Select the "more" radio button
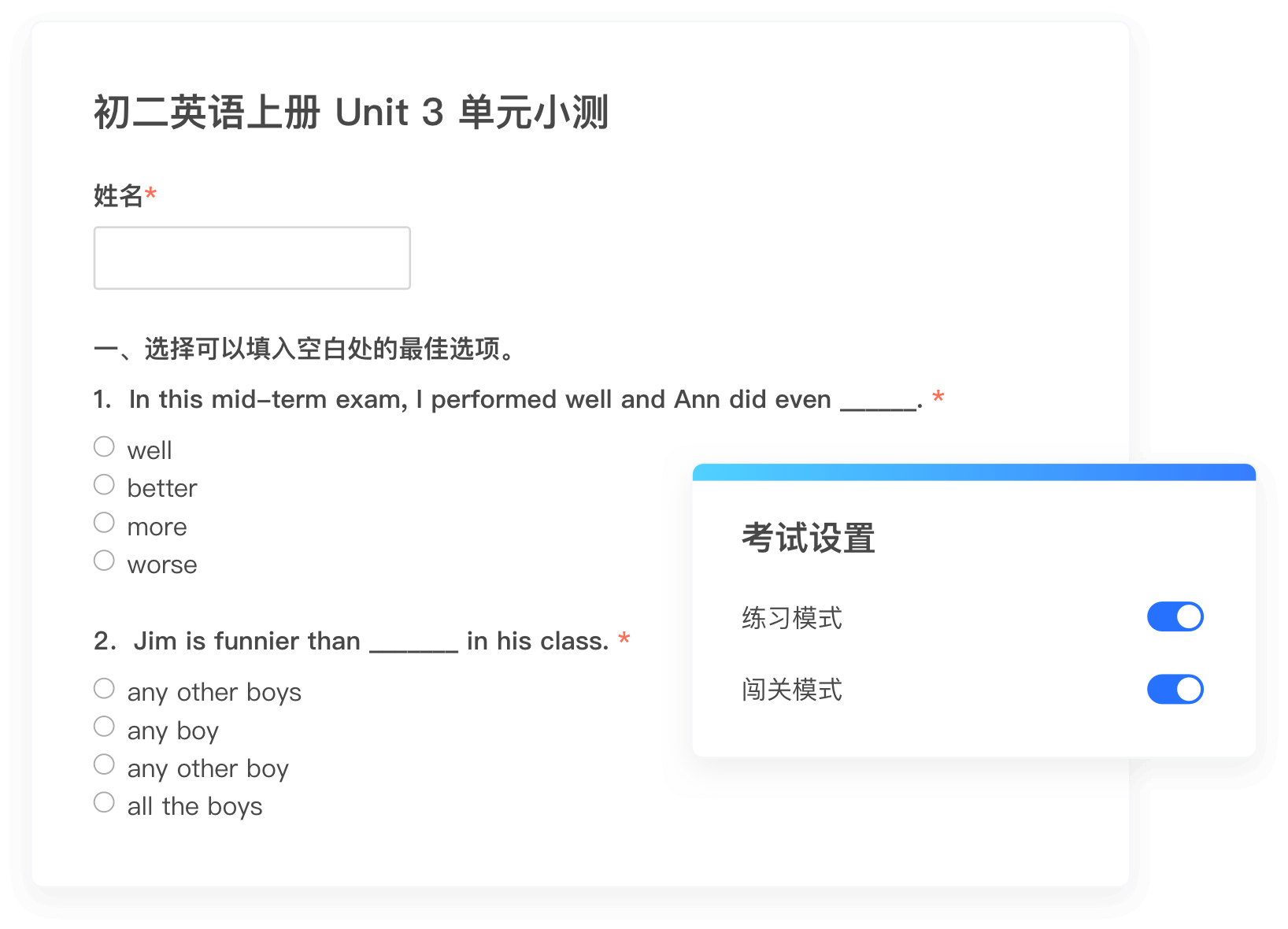The height and width of the screenshot is (929, 1288). [x=104, y=523]
